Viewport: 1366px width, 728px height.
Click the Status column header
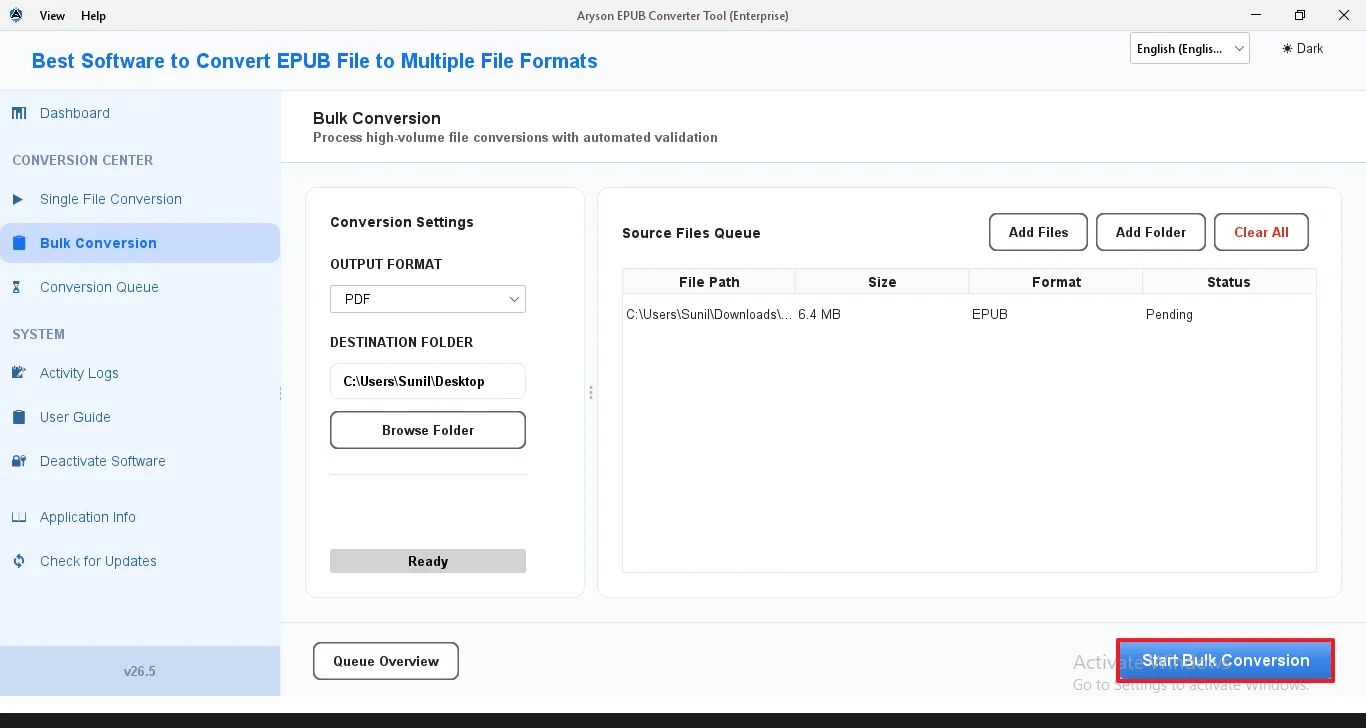click(1229, 282)
